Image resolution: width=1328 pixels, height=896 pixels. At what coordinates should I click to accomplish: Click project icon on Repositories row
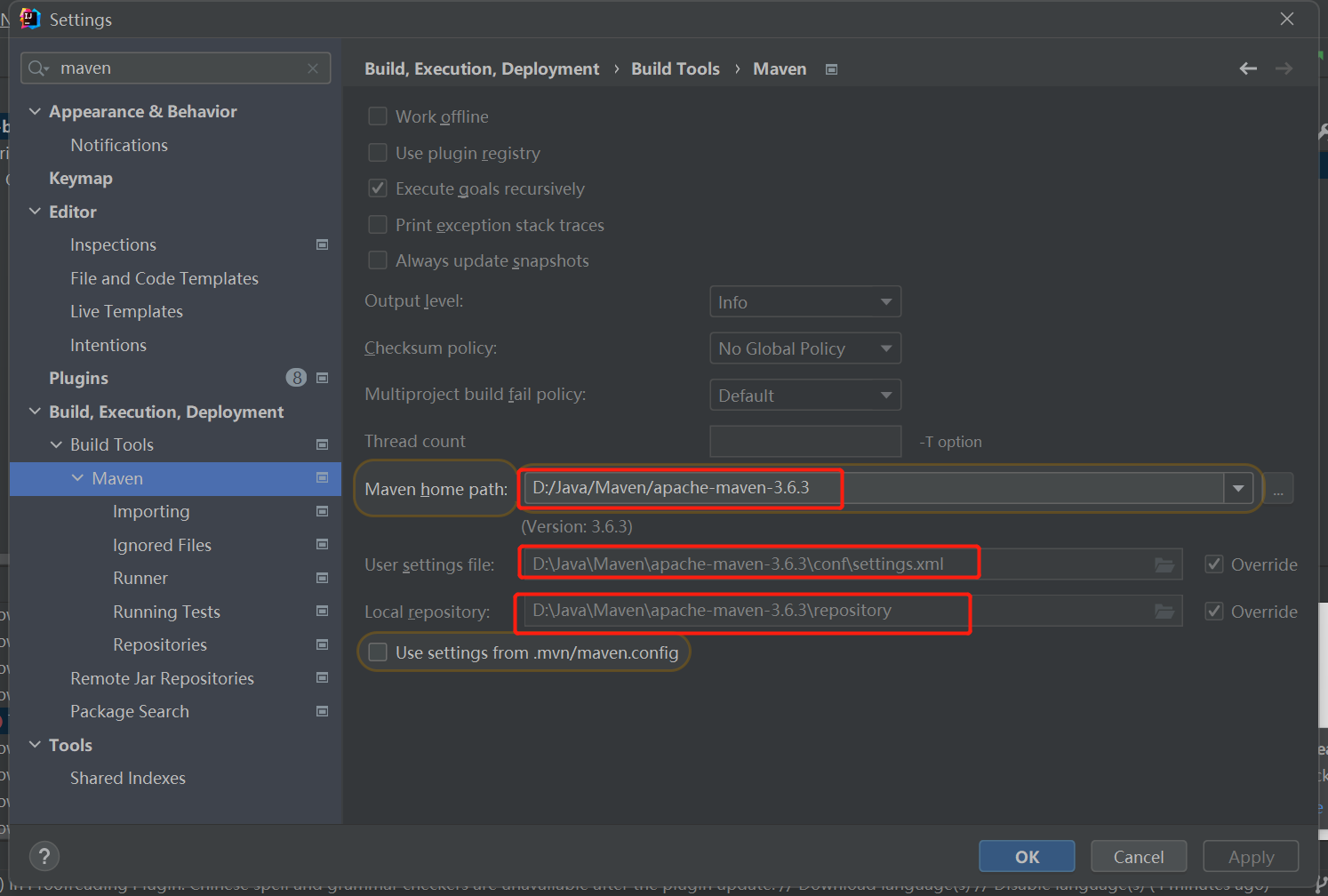pyautogui.click(x=323, y=644)
